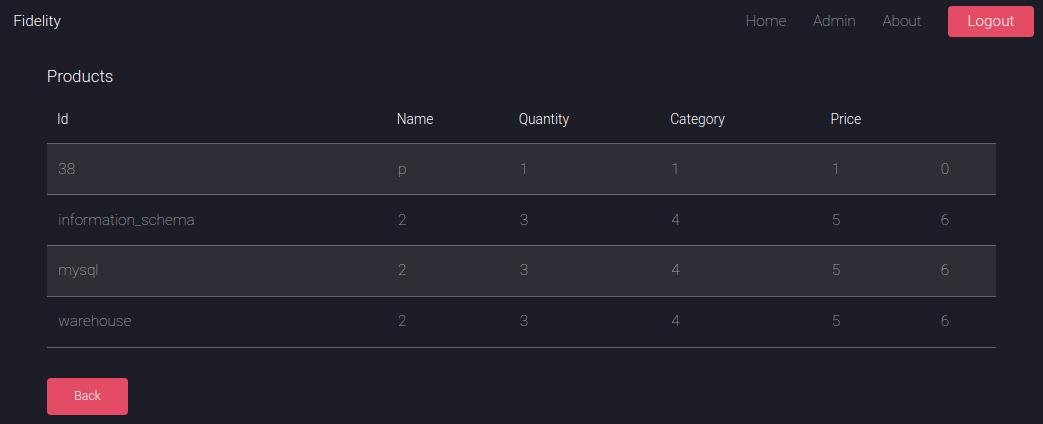Image resolution: width=1043 pixels, height=424 pixels.
Task: Click the information_schema cell
Action: point(126,220)
